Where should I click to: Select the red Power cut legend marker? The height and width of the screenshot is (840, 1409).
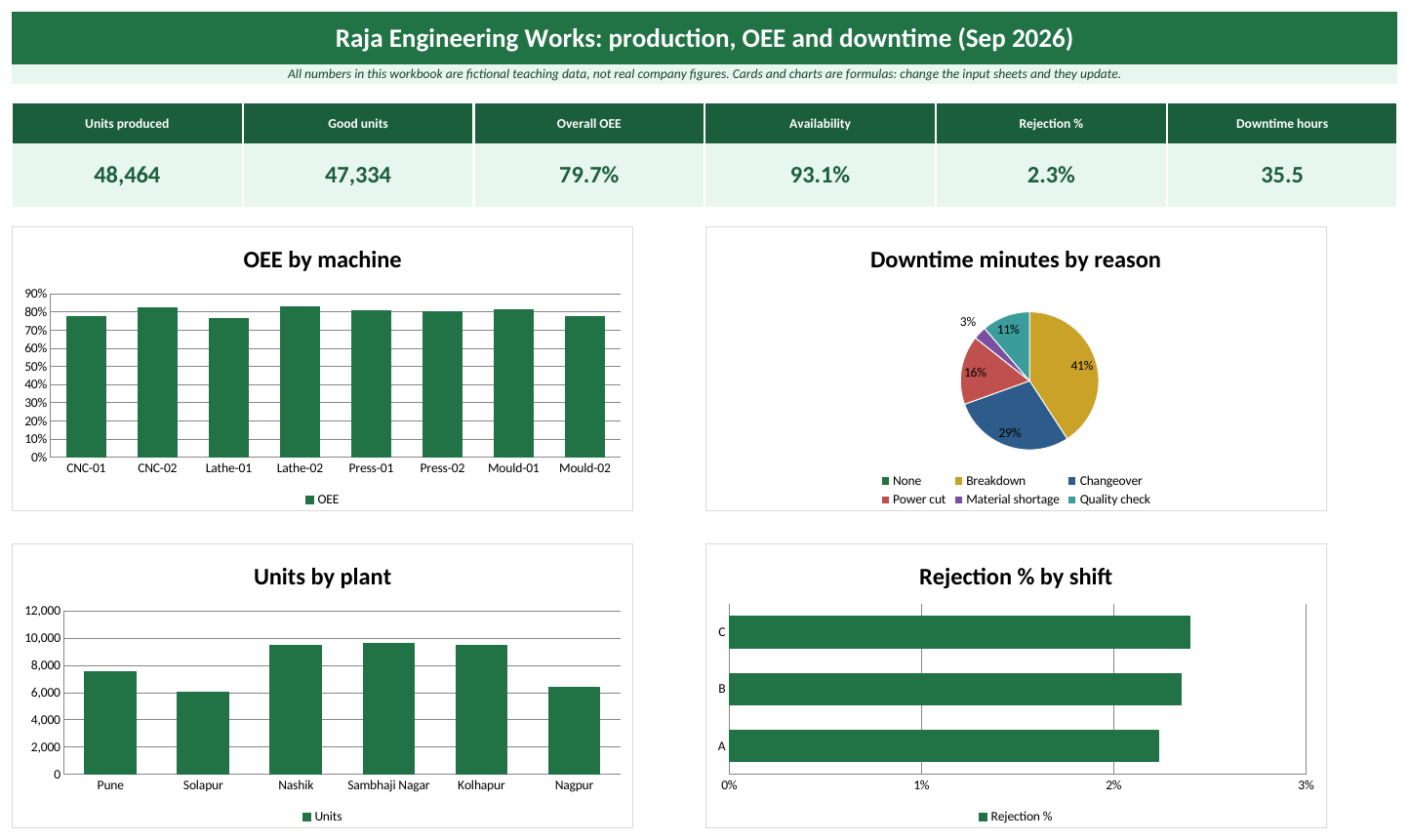pos(885,500)
